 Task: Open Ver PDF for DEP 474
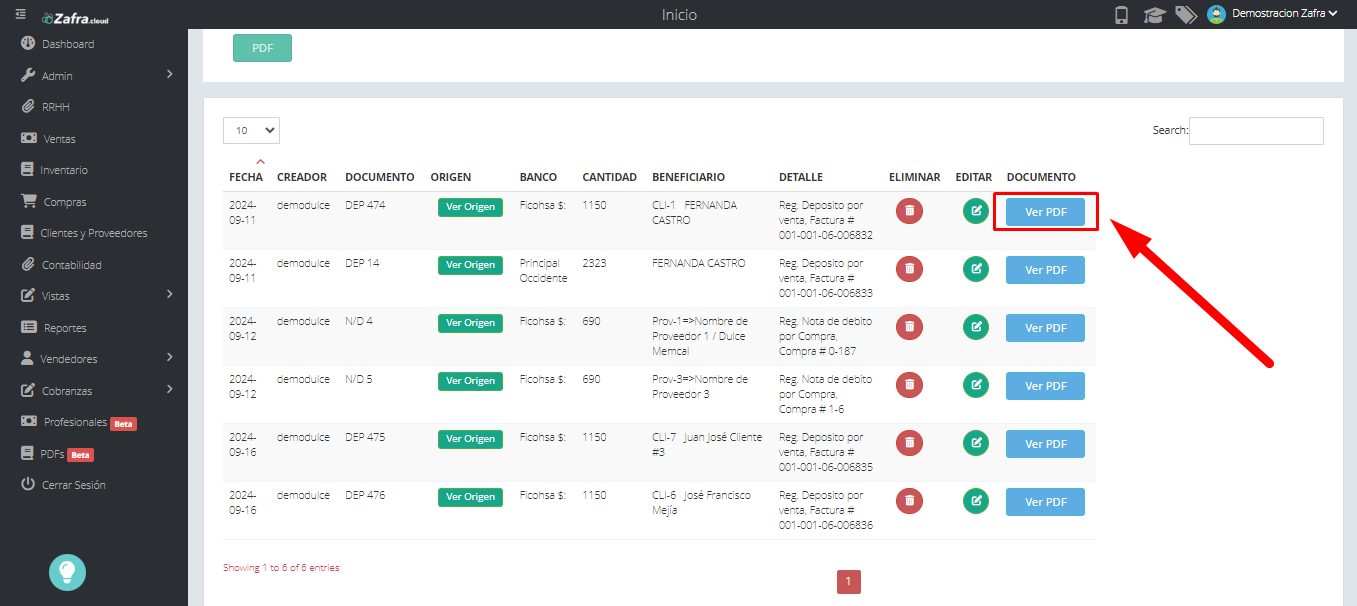(x=1045, y=212)
